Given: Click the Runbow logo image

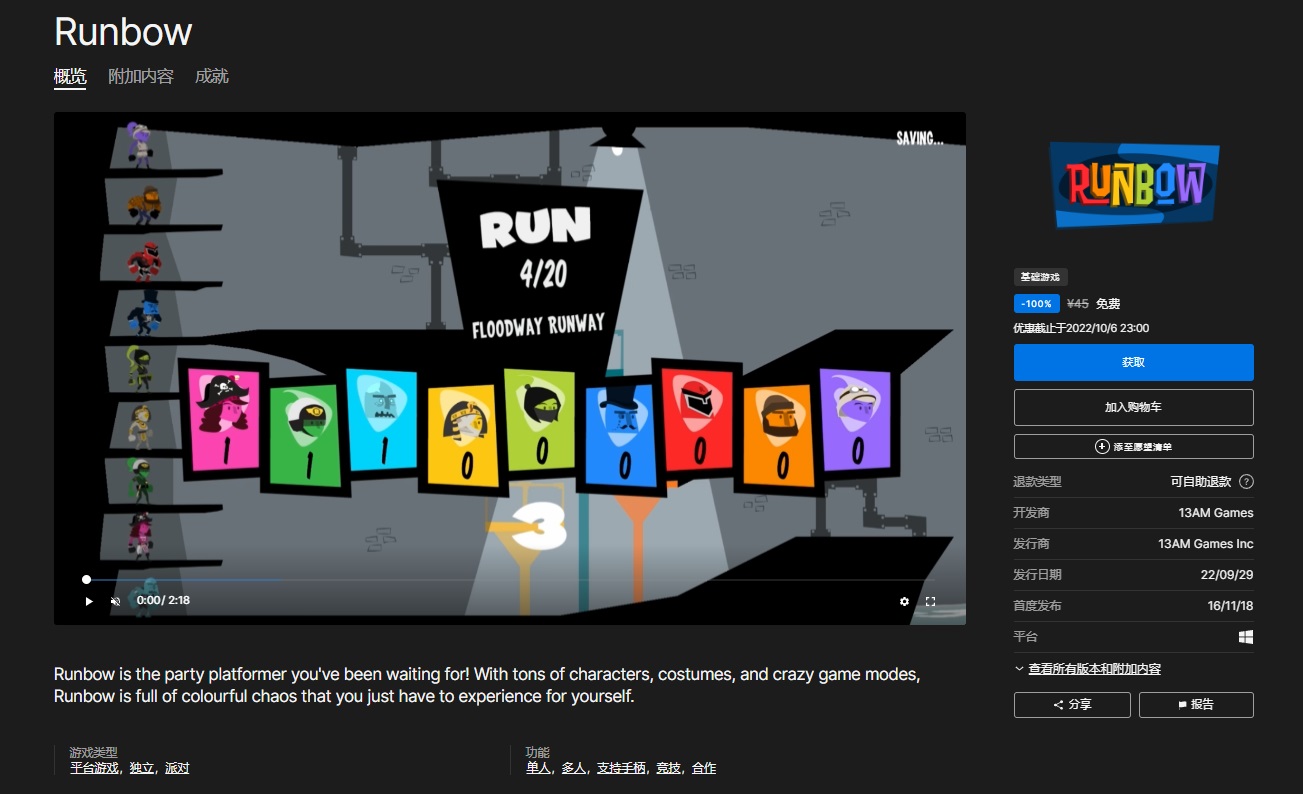Looking at the screenshot, I should point(1134,184).
